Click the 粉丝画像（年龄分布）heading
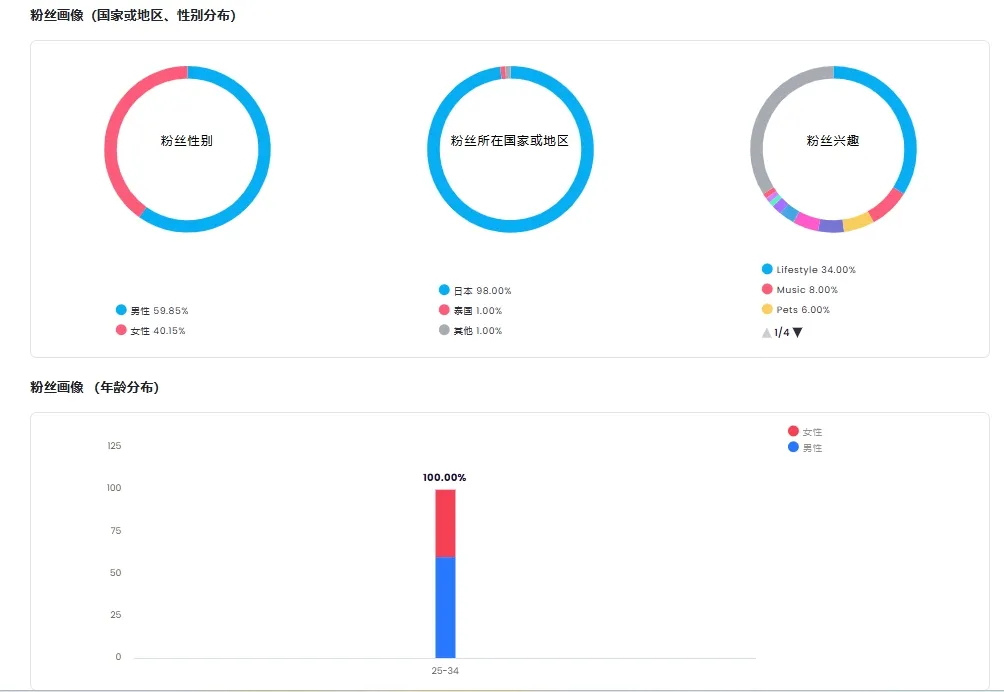This screenshot has width=1004, height=692. click(x=95, y=387)
